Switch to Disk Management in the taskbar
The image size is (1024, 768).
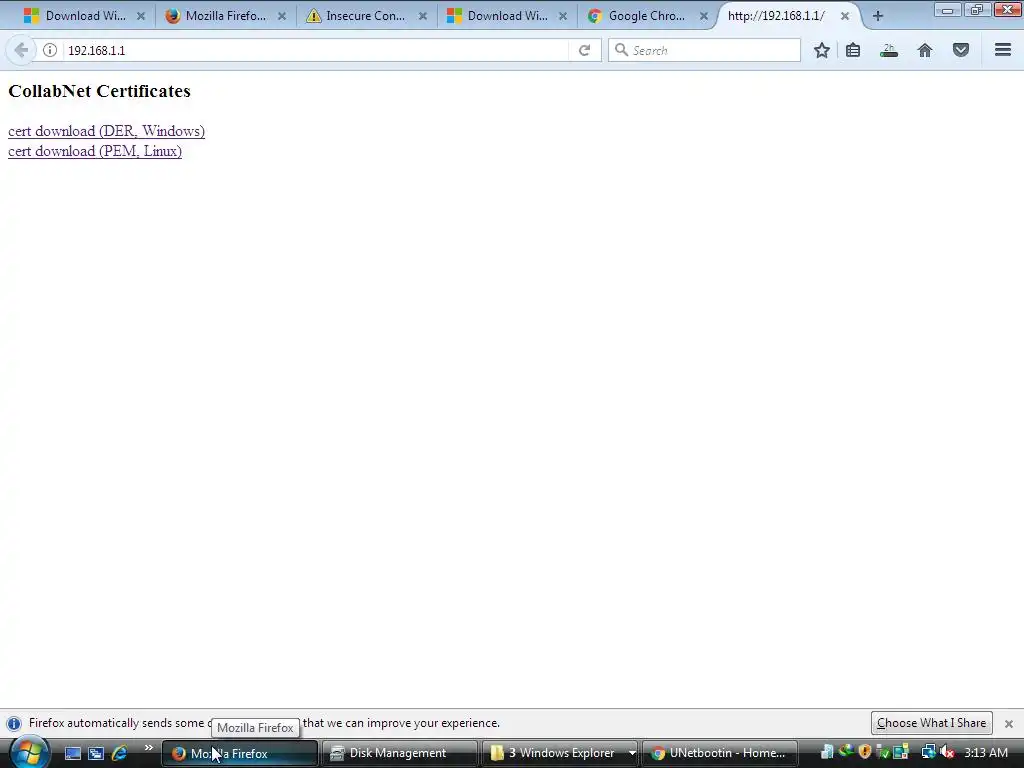point(398,754)
